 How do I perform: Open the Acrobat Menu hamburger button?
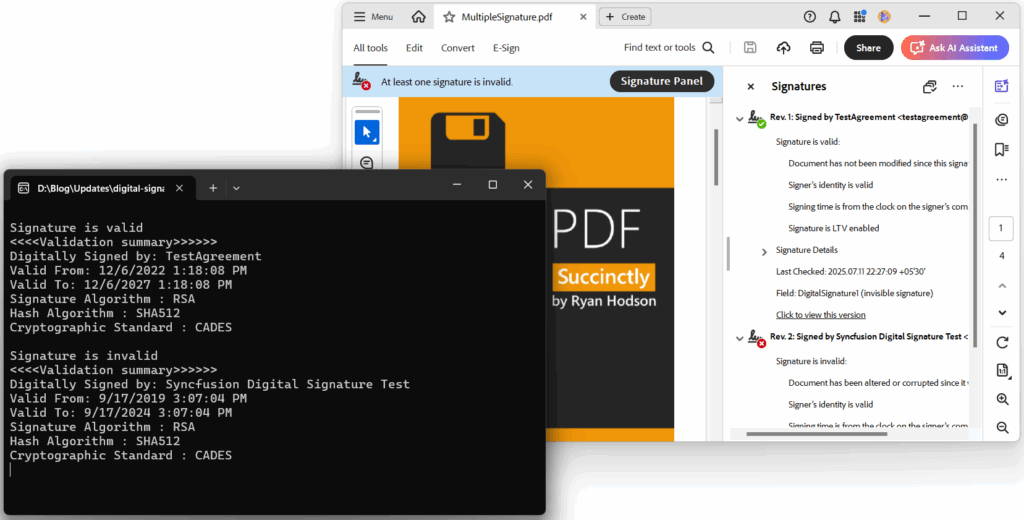coord(374,17)
